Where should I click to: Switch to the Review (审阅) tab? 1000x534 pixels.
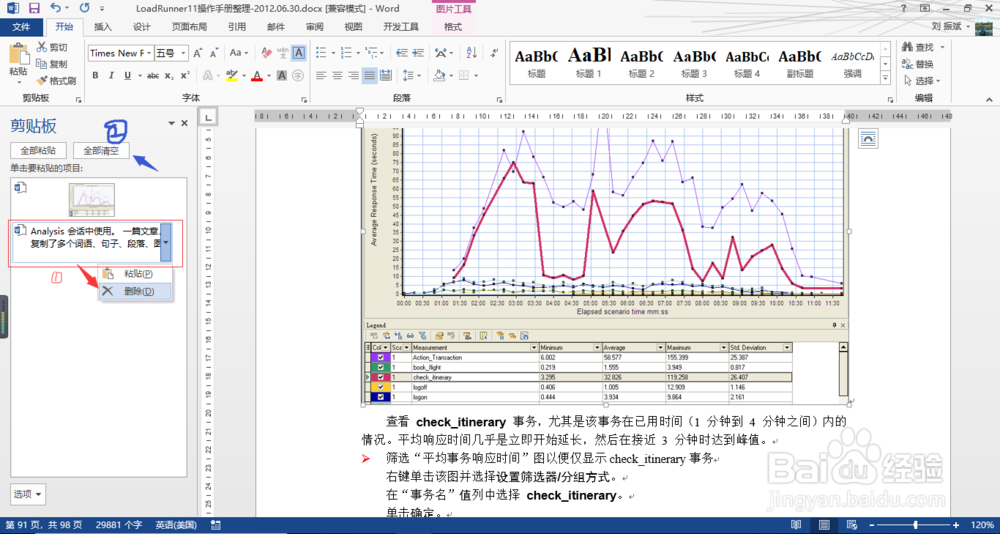[x=314, y=27]
